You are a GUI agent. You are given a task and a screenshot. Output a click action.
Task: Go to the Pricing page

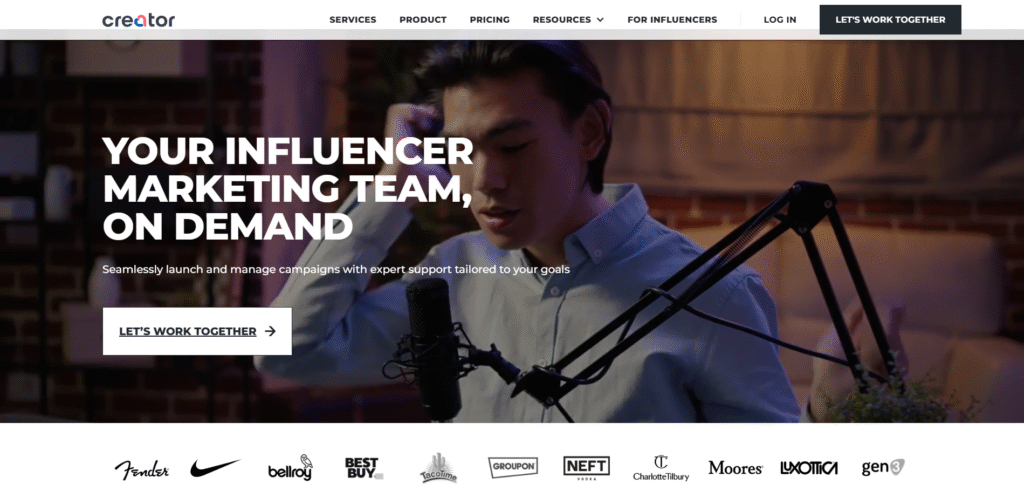point(490,20)
